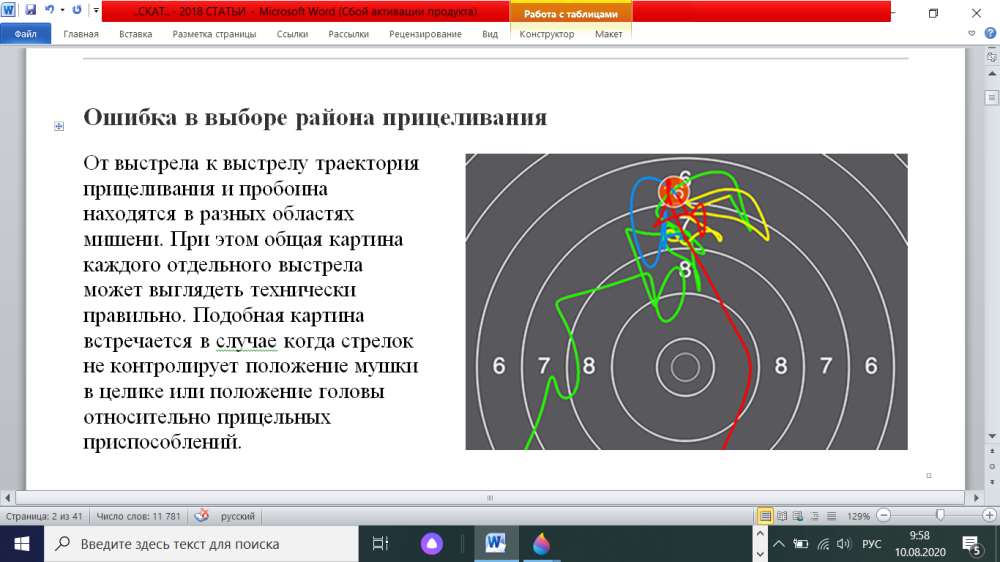This screenshot has width=1000, height=562.
Task: Click the vertical scrollbar down arrow
Action: (992, 436)
